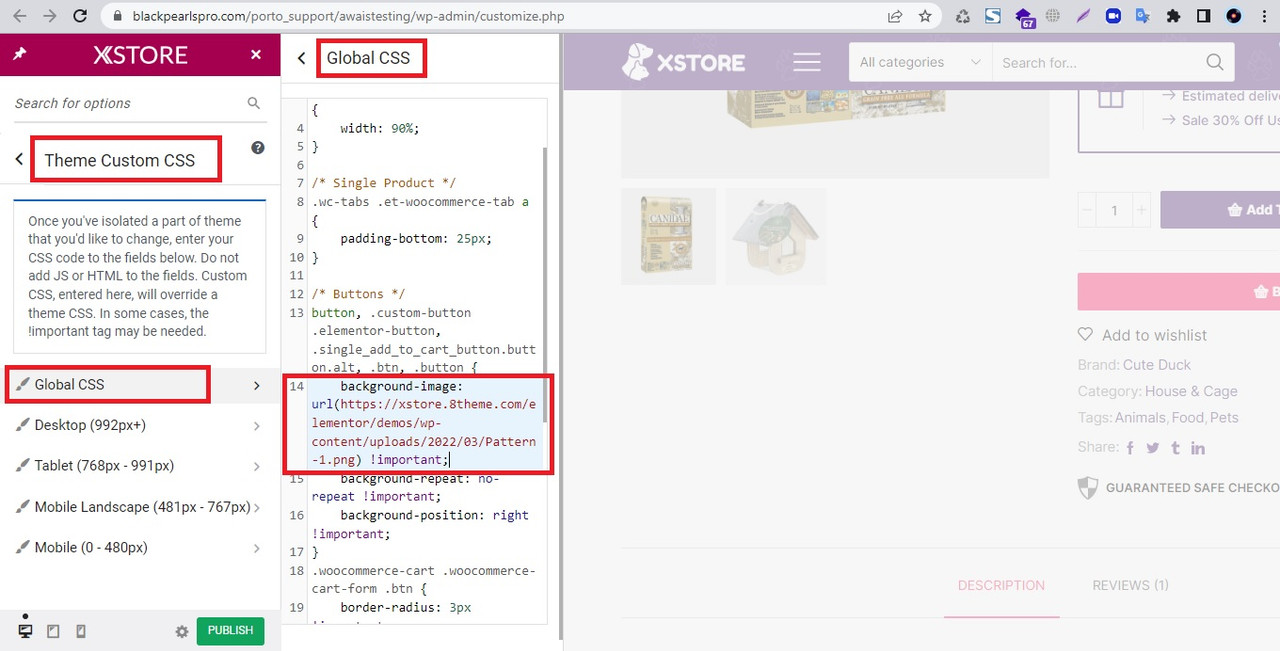Viewport: 1280px width, 651px height.
Task: Open the All categories dropdown
Action: coord(920,62)
